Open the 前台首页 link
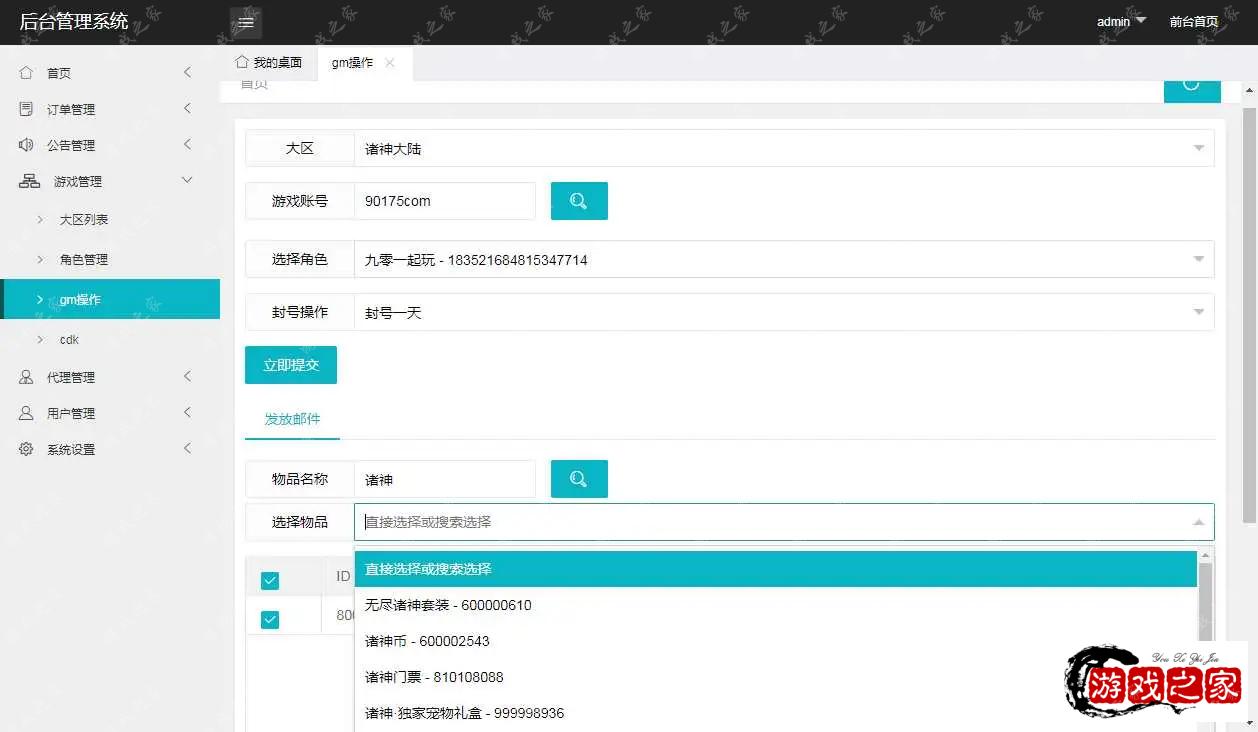Viewport: 1258px width, 732px height. click(1194, 22)
